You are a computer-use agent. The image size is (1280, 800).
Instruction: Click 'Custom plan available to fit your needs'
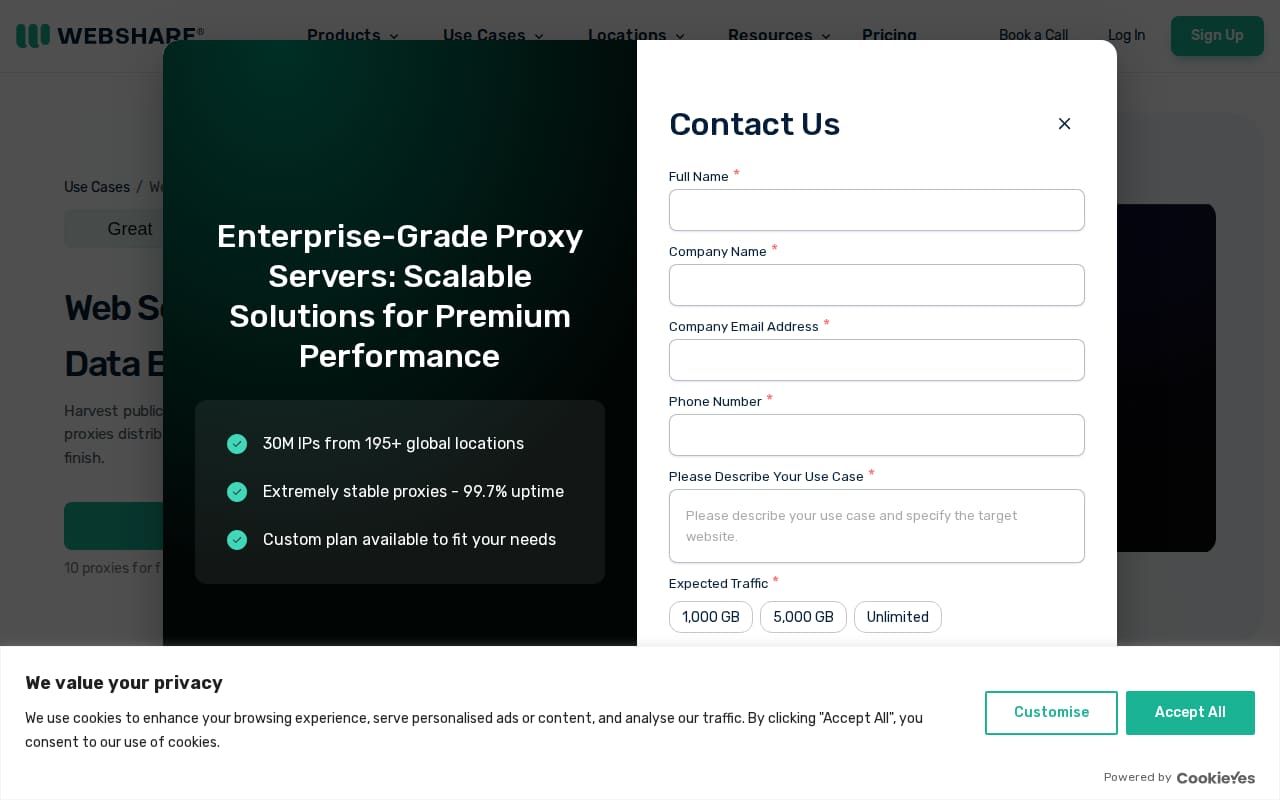[409, 540]
